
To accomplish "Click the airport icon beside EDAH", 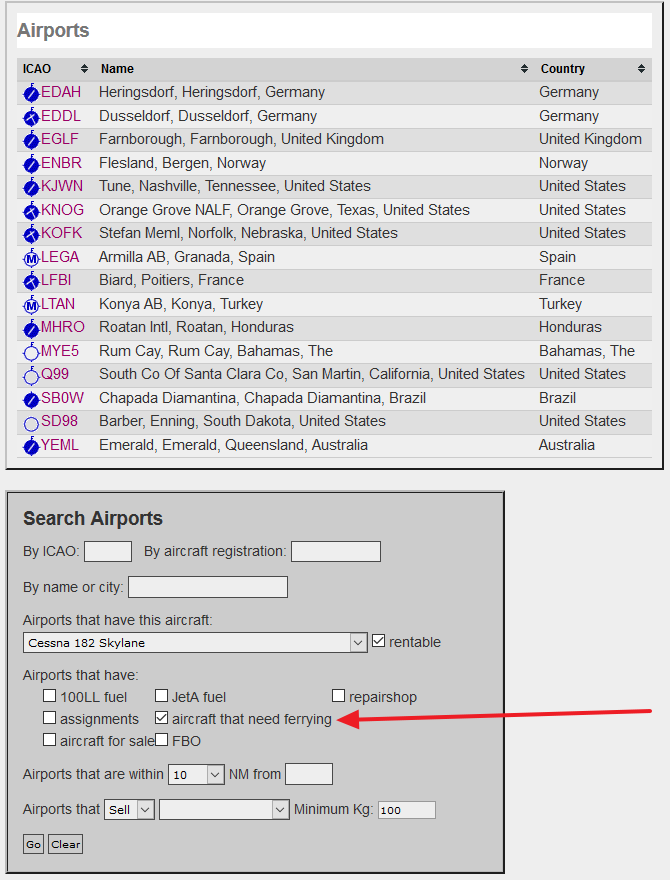I will [x=31, y=93].
